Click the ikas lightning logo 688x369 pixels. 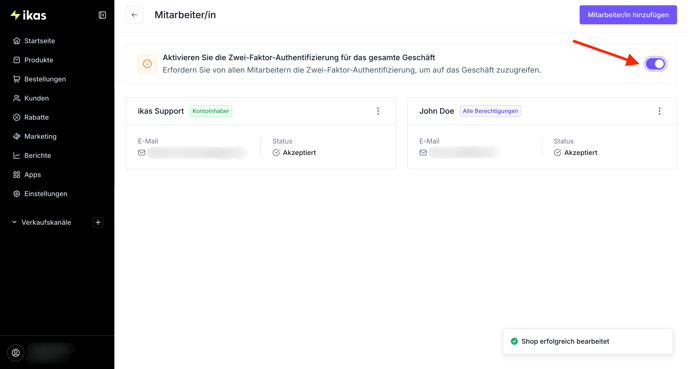[x=29, y=15]
